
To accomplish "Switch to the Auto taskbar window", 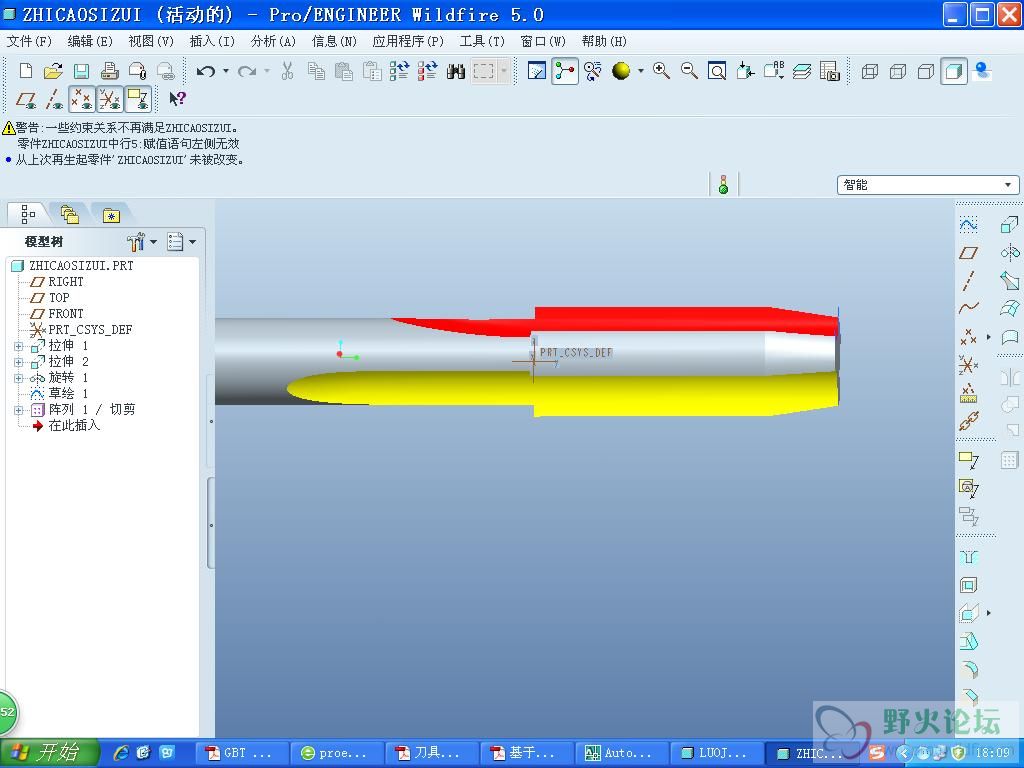I will 622,753.
